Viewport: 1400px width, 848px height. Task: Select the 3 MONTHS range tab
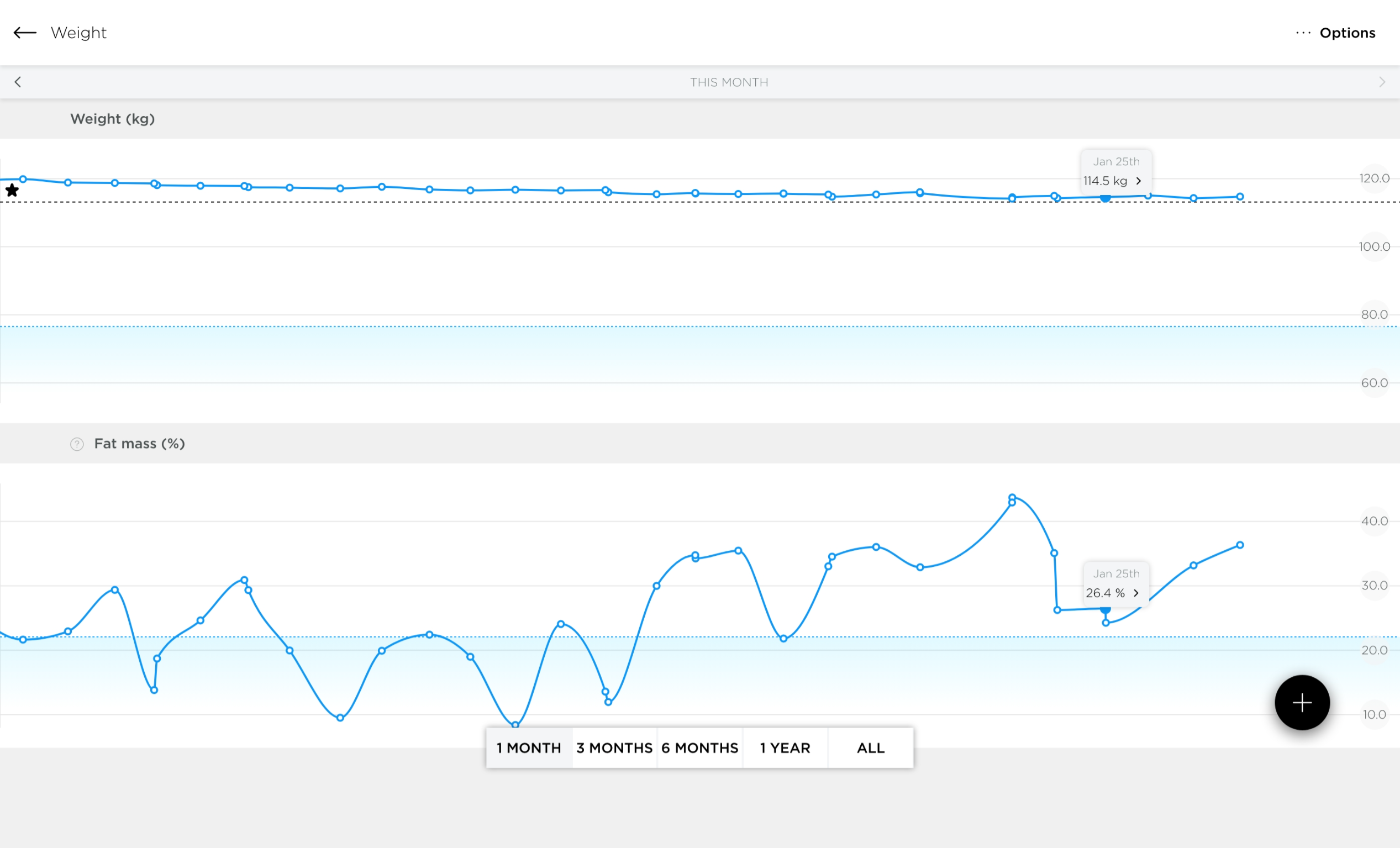pyautogui.click(x=614, y=748)
